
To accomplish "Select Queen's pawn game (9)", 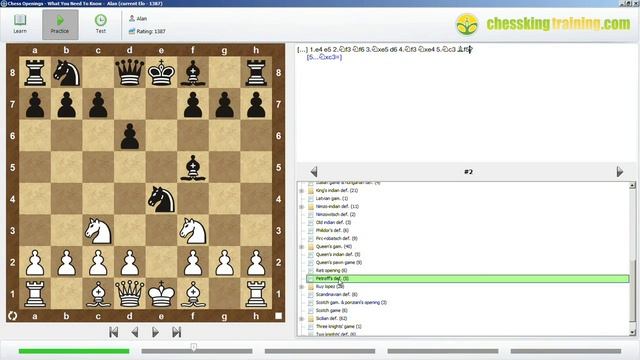I will 339,262.
